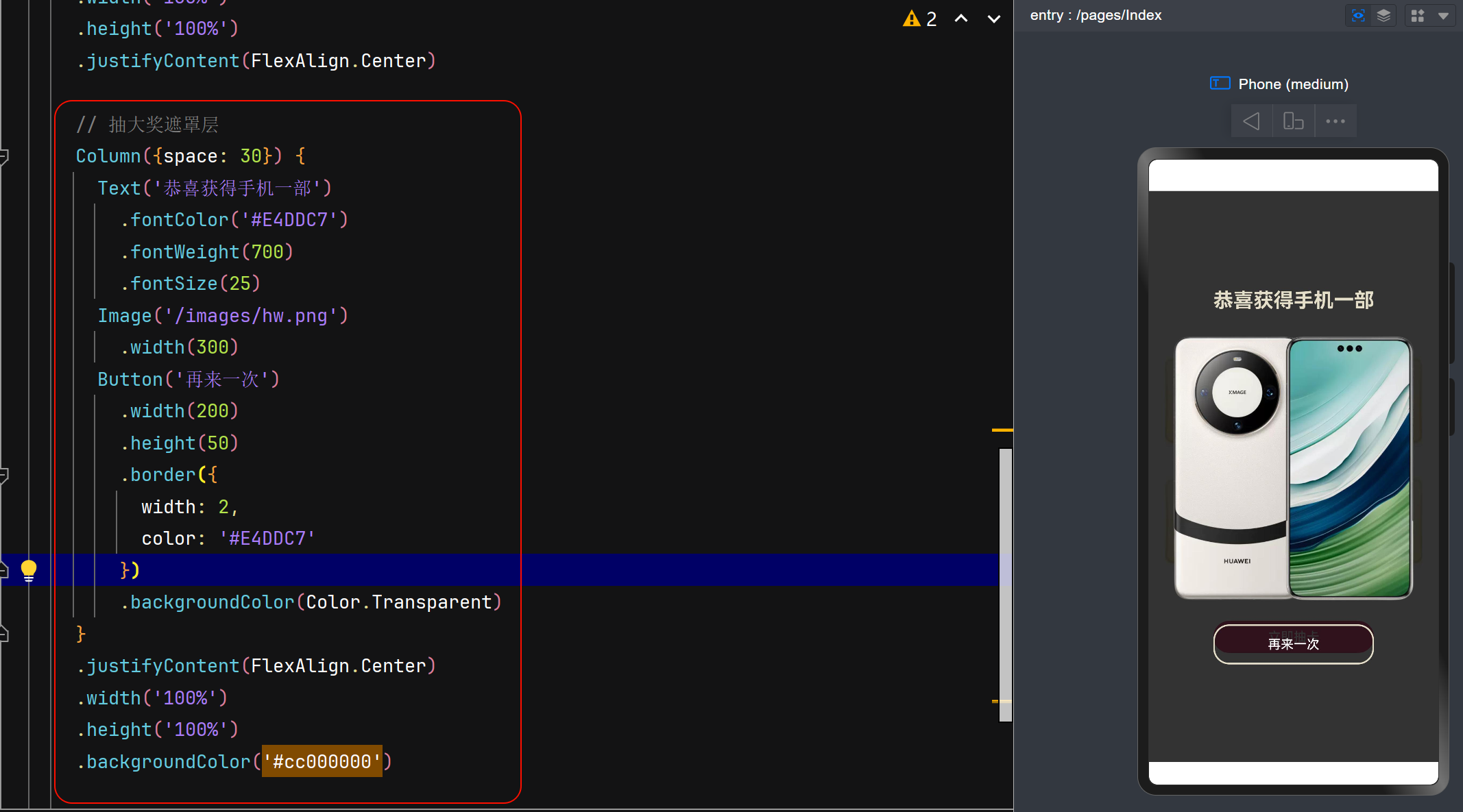Click the multi-profile grid icon
This screenshot has width=1463, height=812.
(x=1418, y=15)
